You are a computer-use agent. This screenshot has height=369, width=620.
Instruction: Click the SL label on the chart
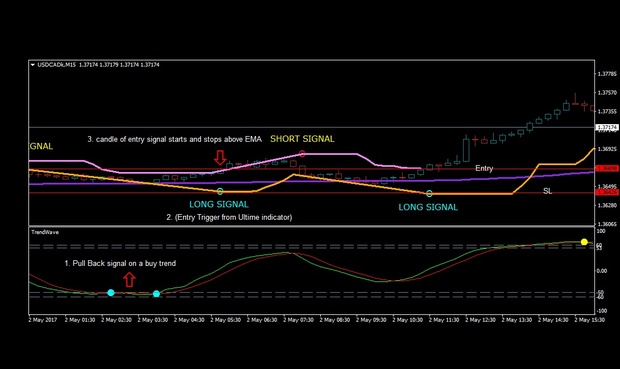(547, 191)
